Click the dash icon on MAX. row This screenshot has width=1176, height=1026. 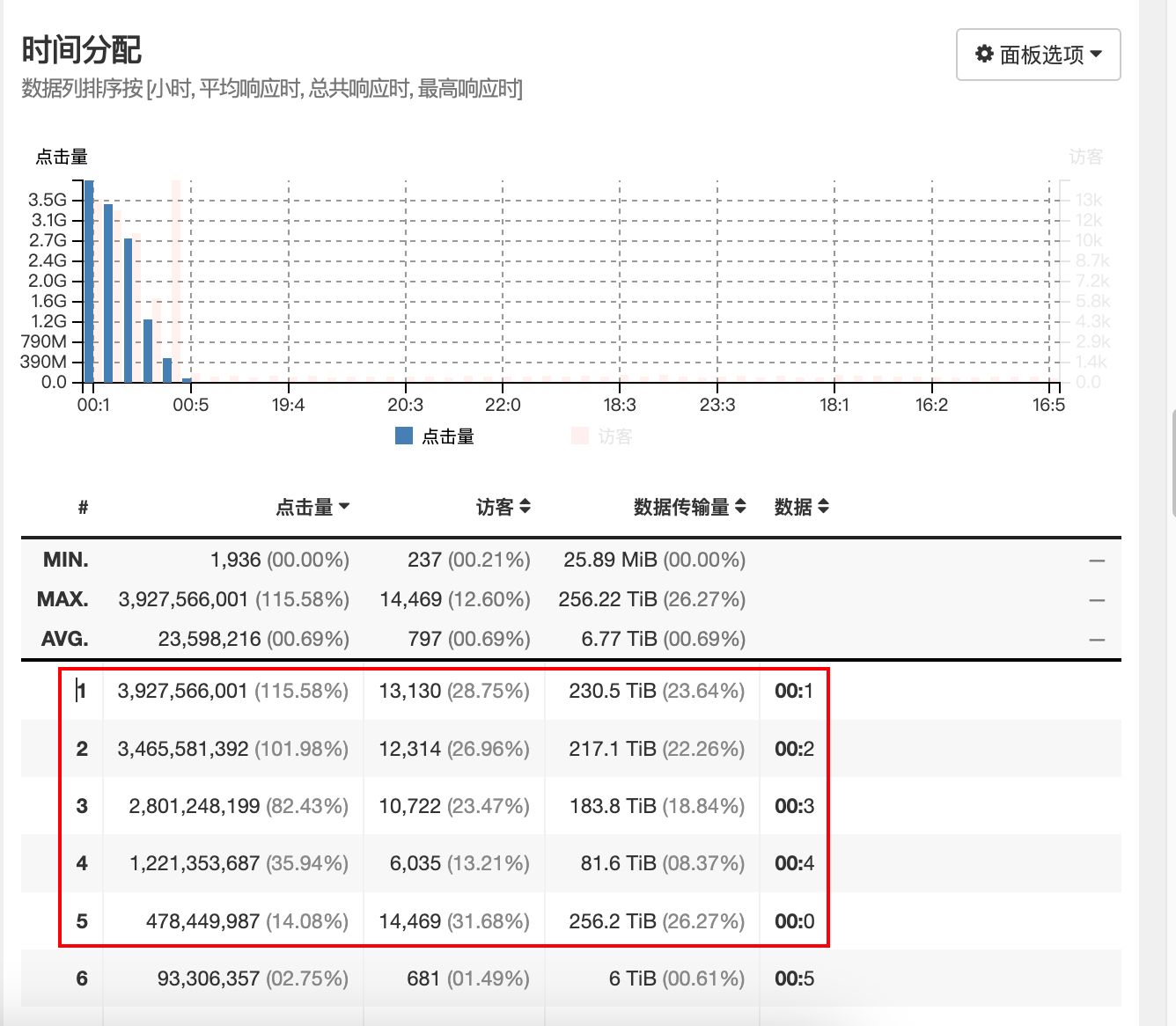coord(1096,600)
